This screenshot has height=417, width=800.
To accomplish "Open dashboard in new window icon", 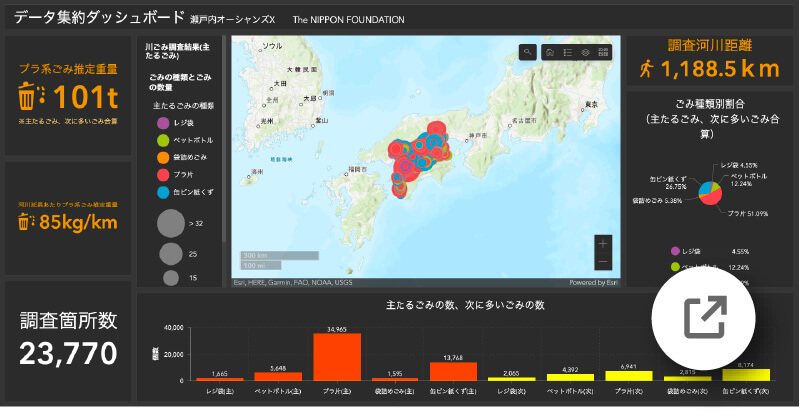I will (705, 319).
